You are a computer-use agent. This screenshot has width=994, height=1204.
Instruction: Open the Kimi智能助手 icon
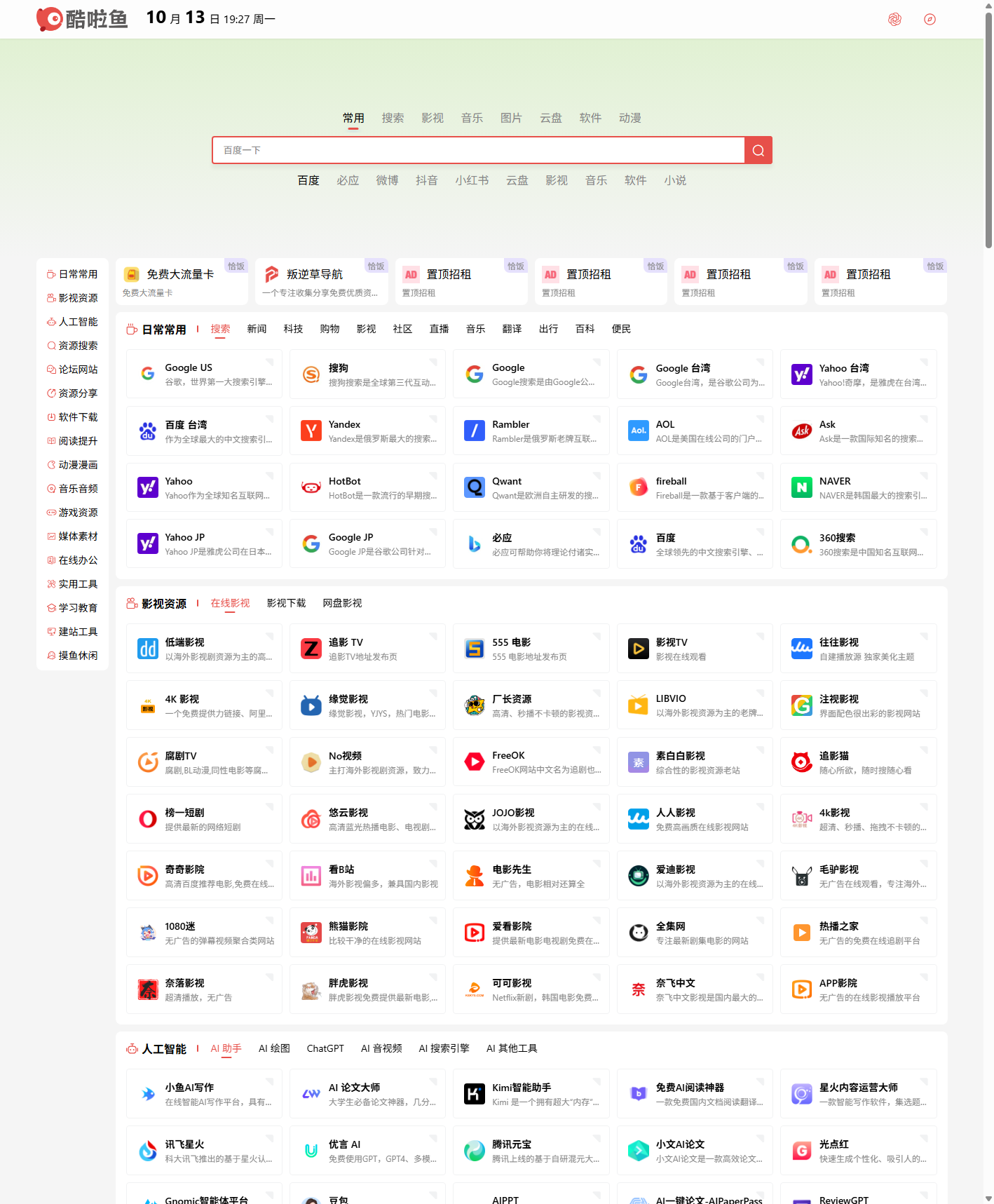coord(475,1094)
